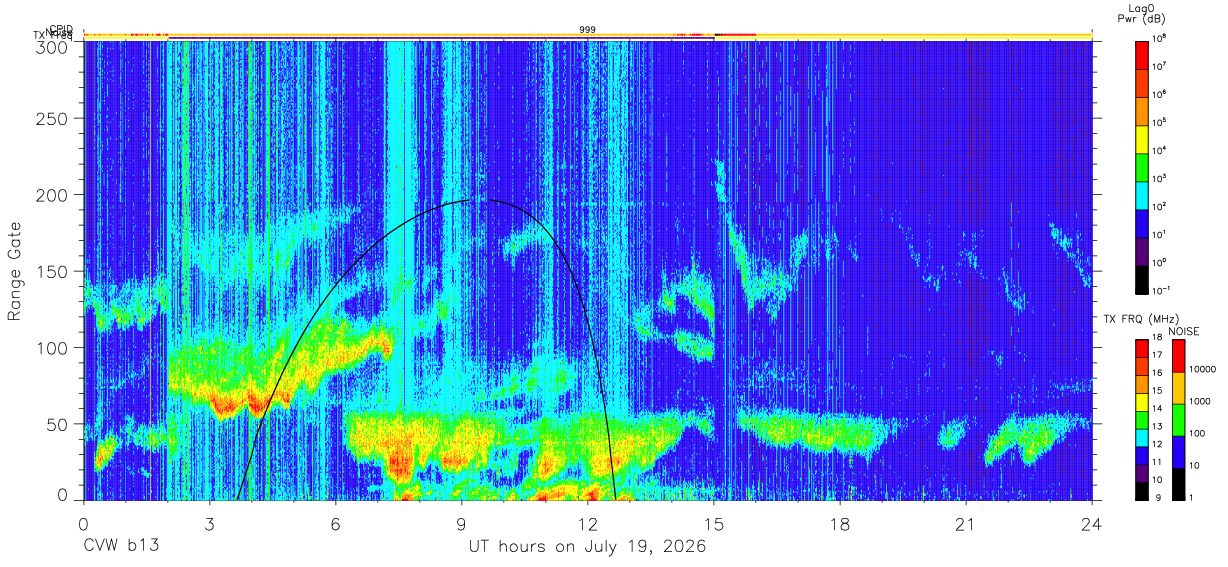Click the 'Range Gate' y-axis title

click(x=15, y=271)
